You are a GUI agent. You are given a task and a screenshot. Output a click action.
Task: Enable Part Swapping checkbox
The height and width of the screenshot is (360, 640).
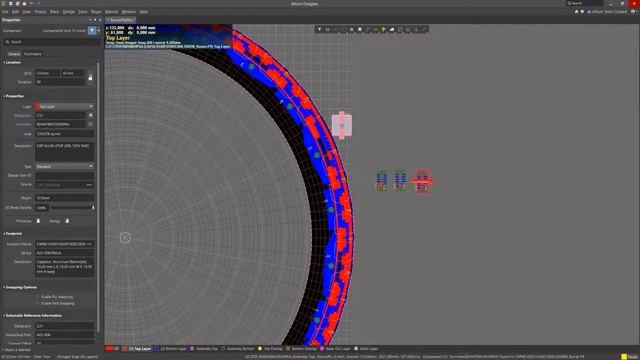point(38,303)
